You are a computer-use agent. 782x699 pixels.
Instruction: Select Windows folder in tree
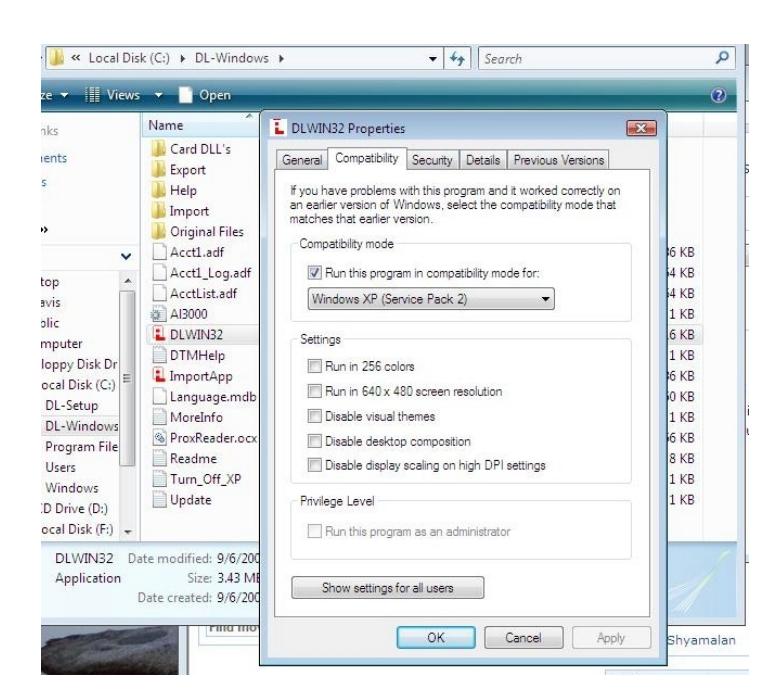(72, 488)
